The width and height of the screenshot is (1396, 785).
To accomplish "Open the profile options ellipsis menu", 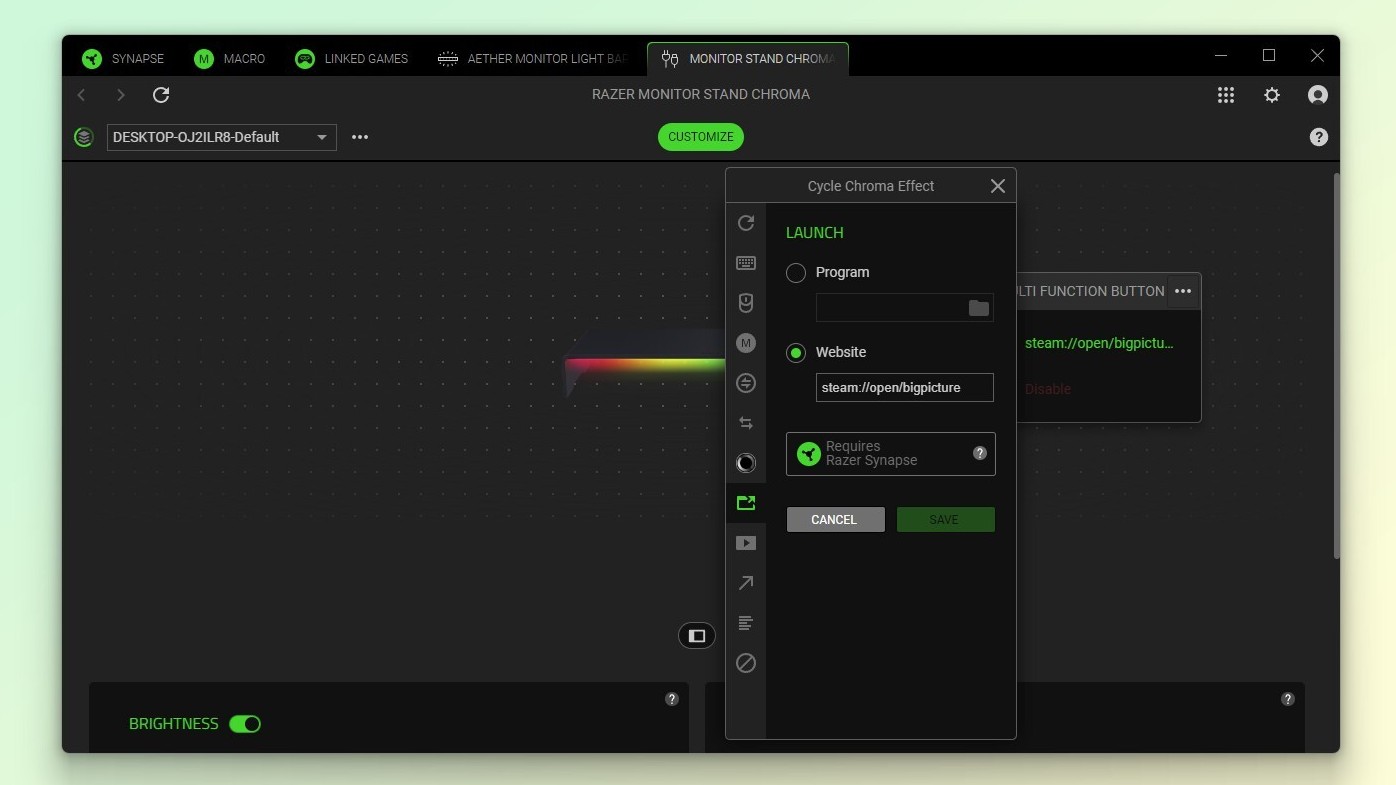I will [x=360, y=137].
